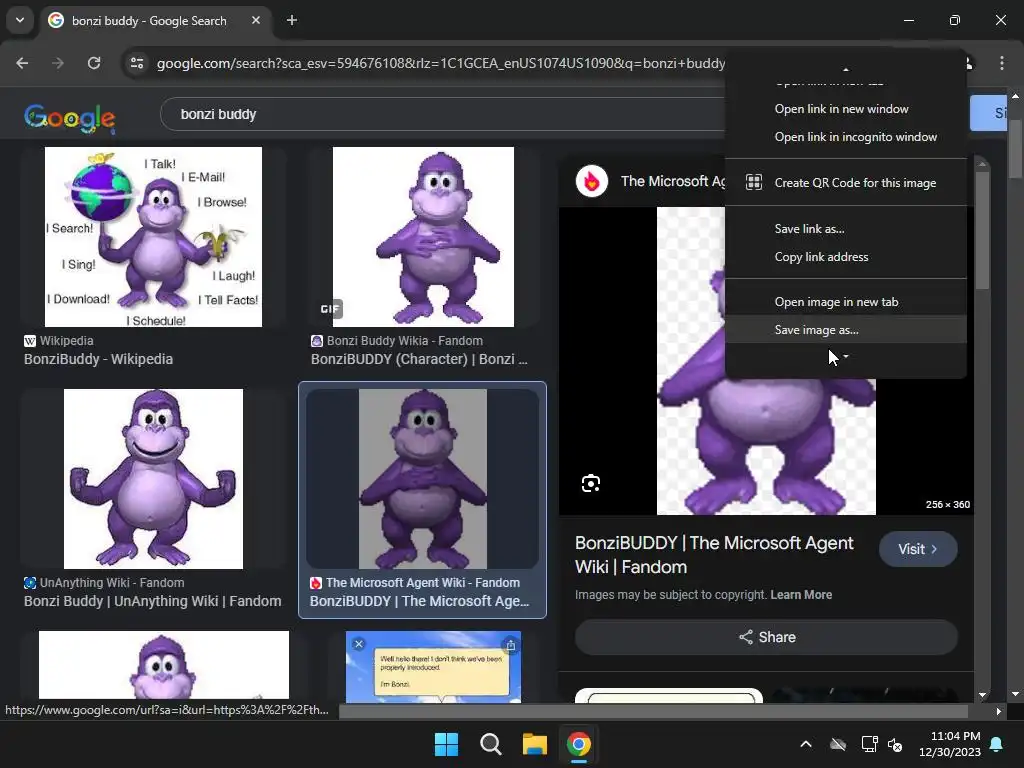Close the bonzi buddy Google Search tab
Screen dimensions: 1024x768
pos(256,20)
